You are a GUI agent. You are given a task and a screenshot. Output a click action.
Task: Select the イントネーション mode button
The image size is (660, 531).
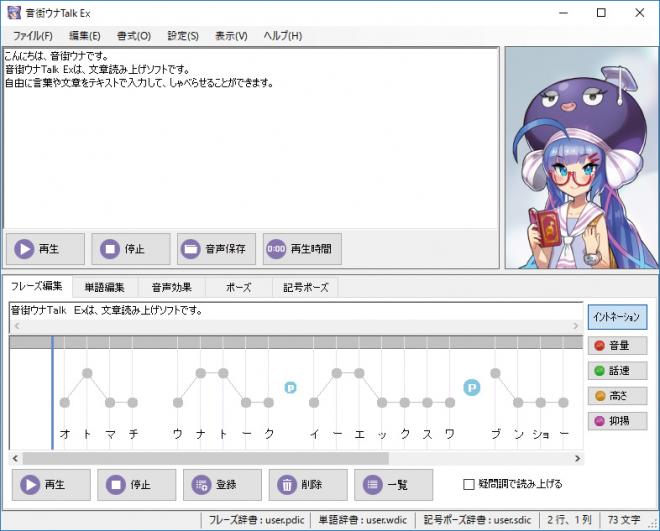617,317
